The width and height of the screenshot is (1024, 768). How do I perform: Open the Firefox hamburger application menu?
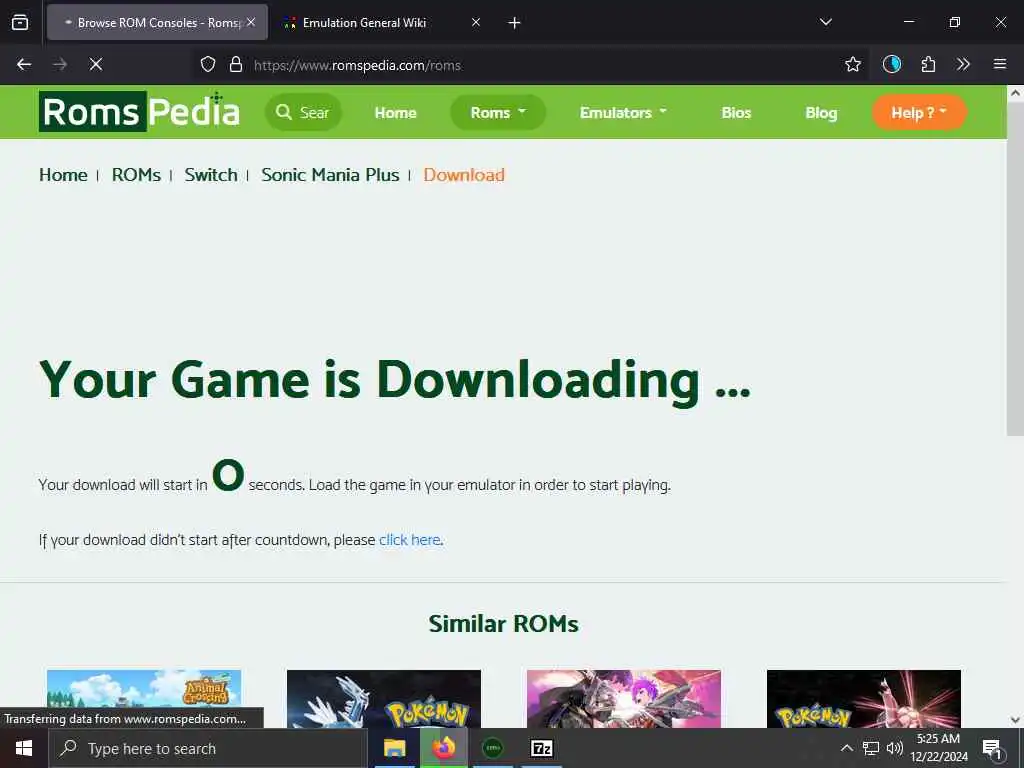[x=999, y=64]
